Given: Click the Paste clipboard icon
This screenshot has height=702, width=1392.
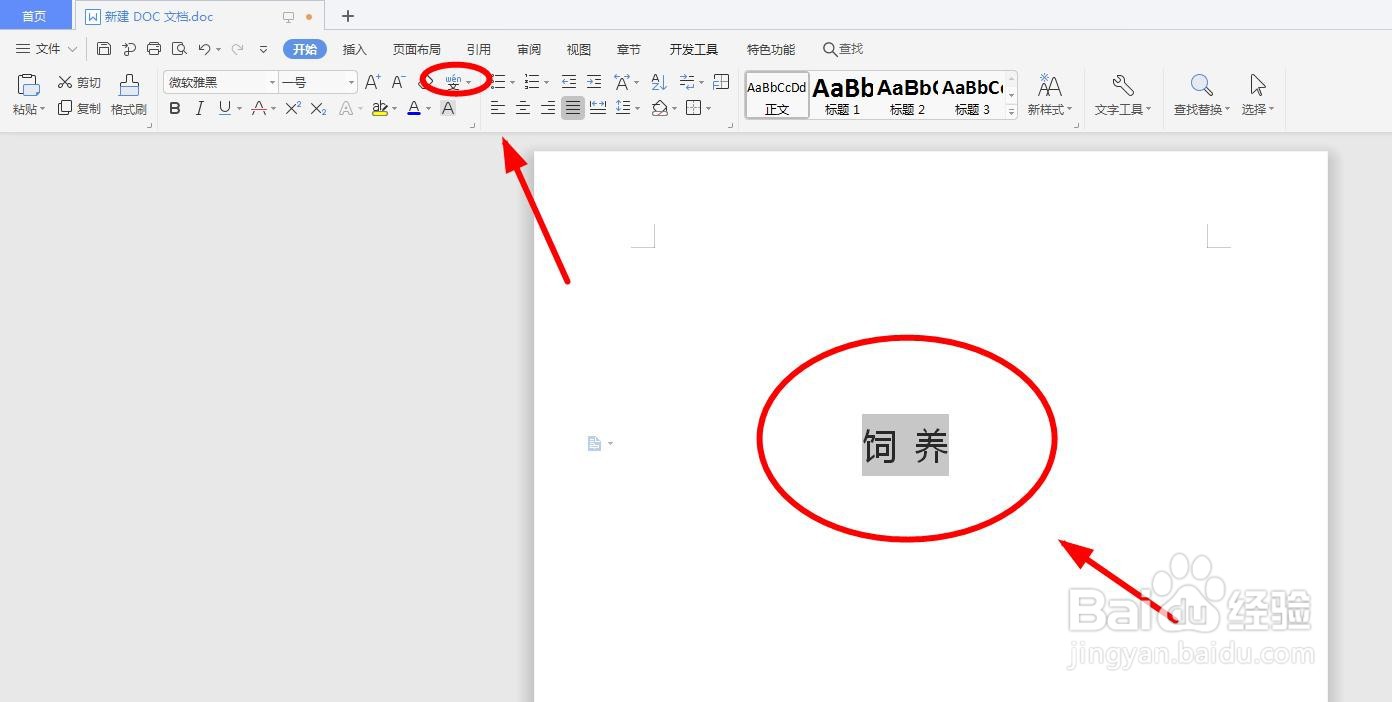Looking at the screenshot, I should click(29, 85).
